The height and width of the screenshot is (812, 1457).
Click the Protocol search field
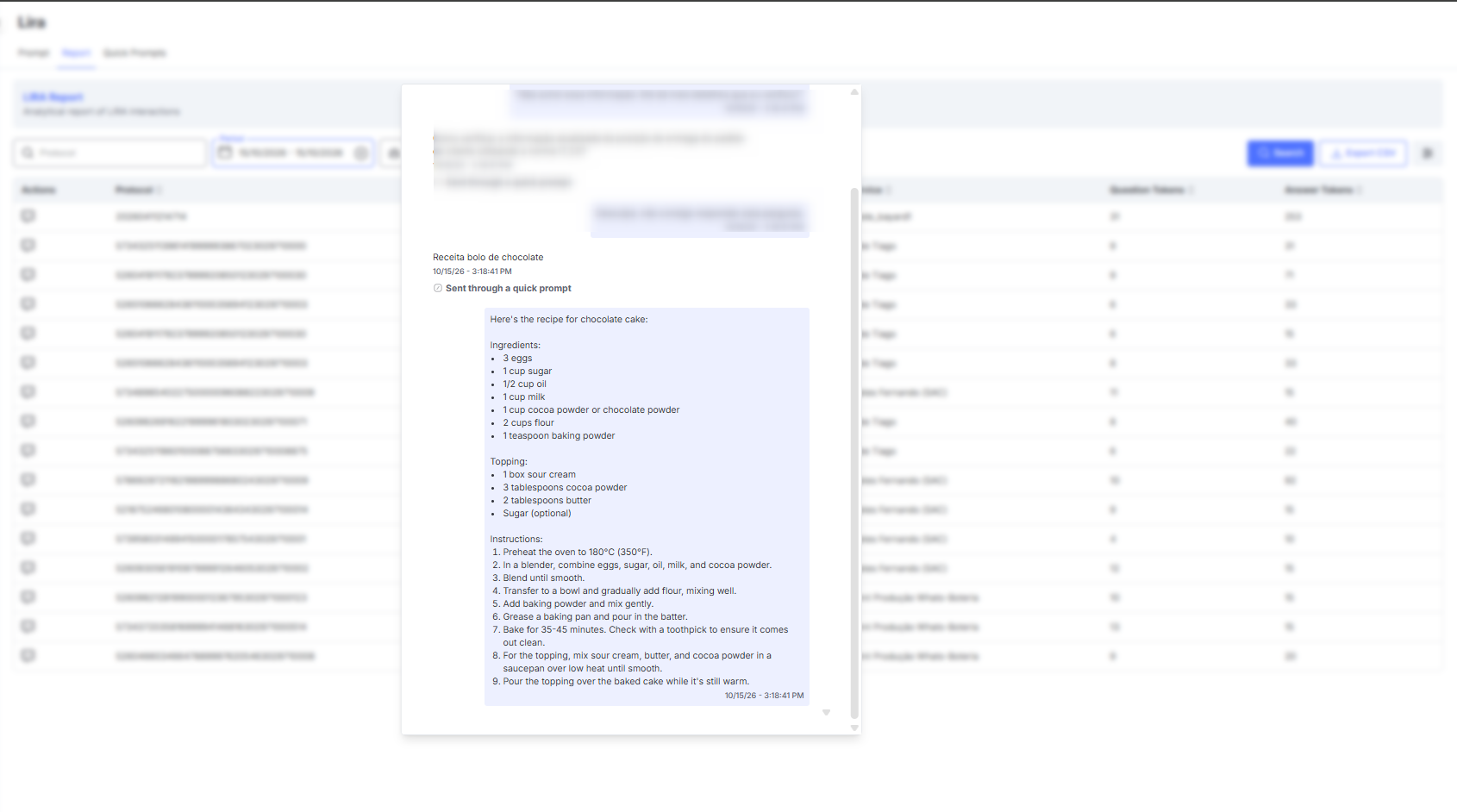coord(110,153)
